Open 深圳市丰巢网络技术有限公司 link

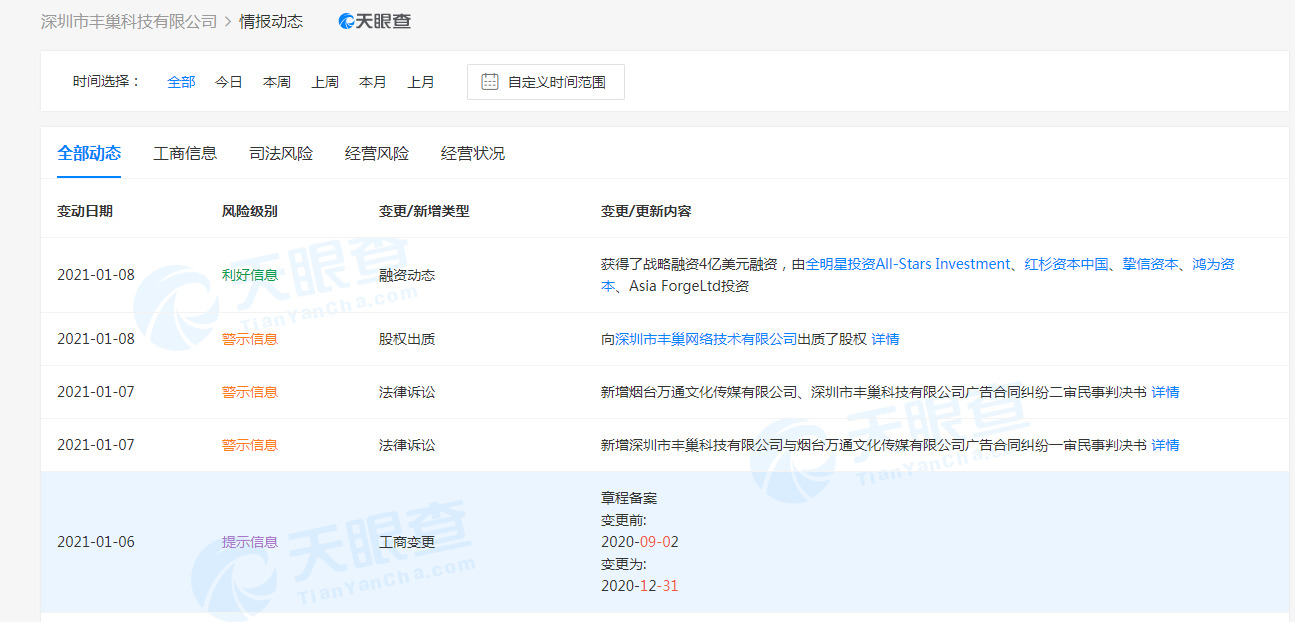pyautogui.click(x=706, y=339)
